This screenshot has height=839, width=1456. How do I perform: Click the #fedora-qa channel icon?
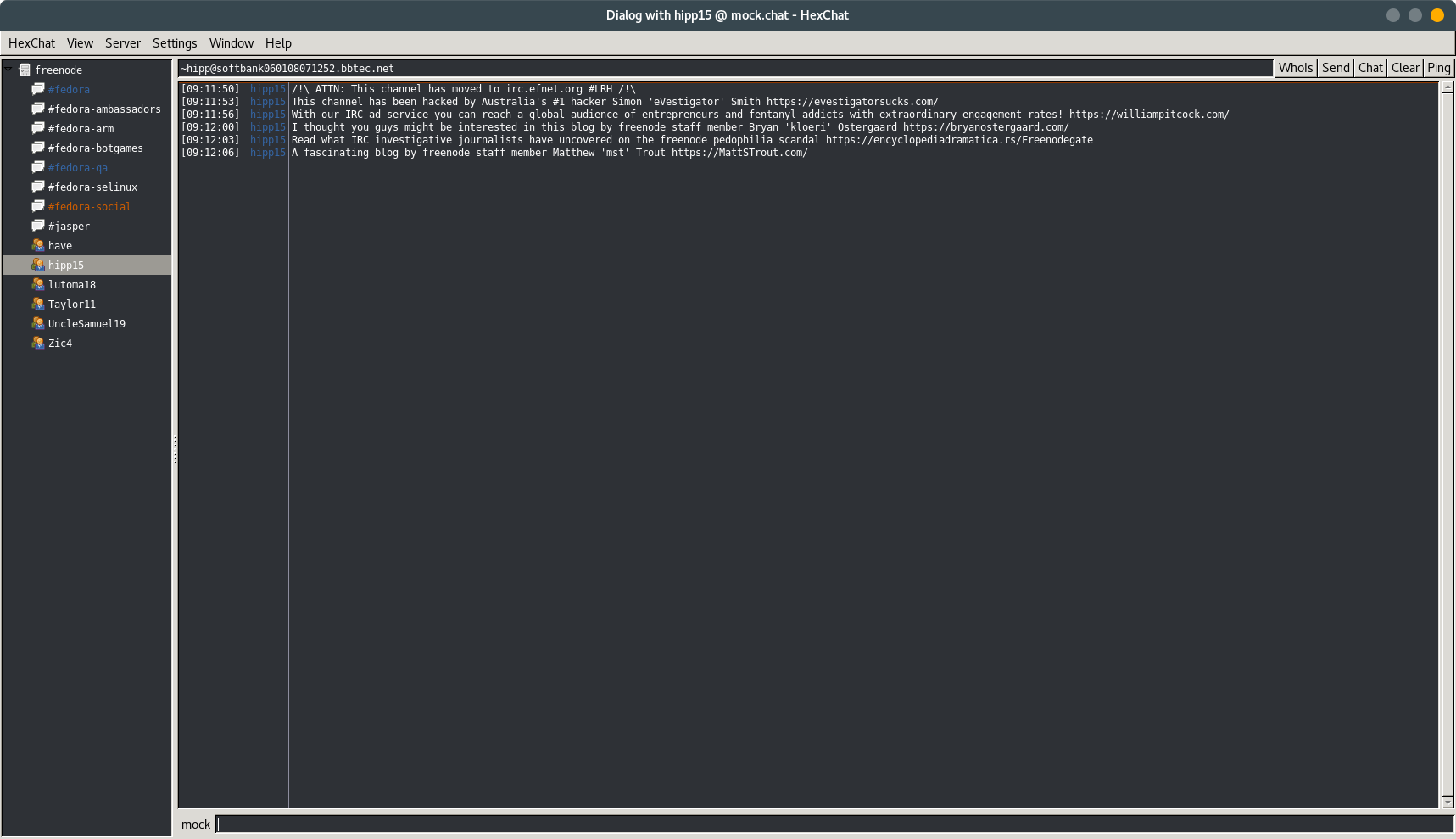point(38,167)
